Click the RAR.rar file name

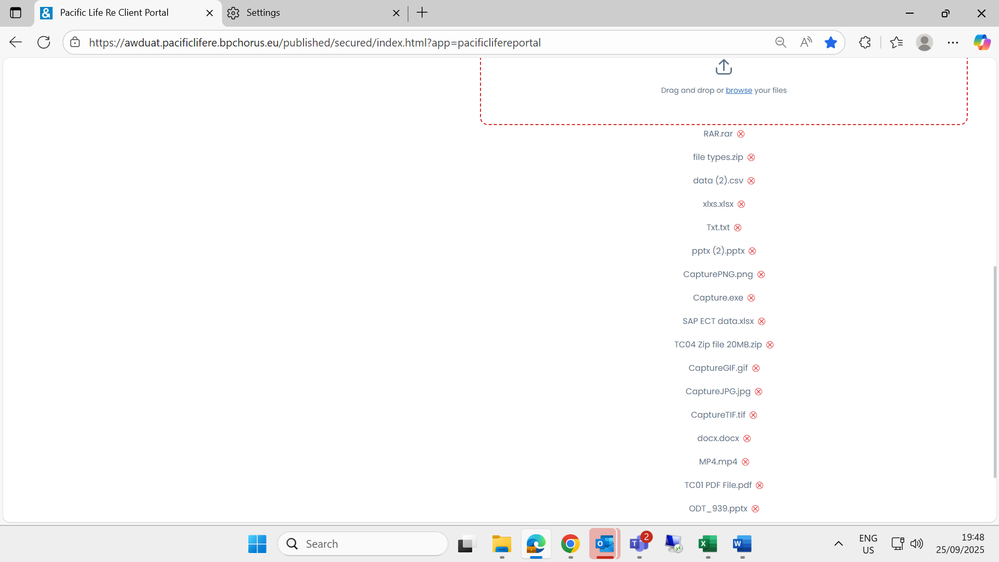718,134
